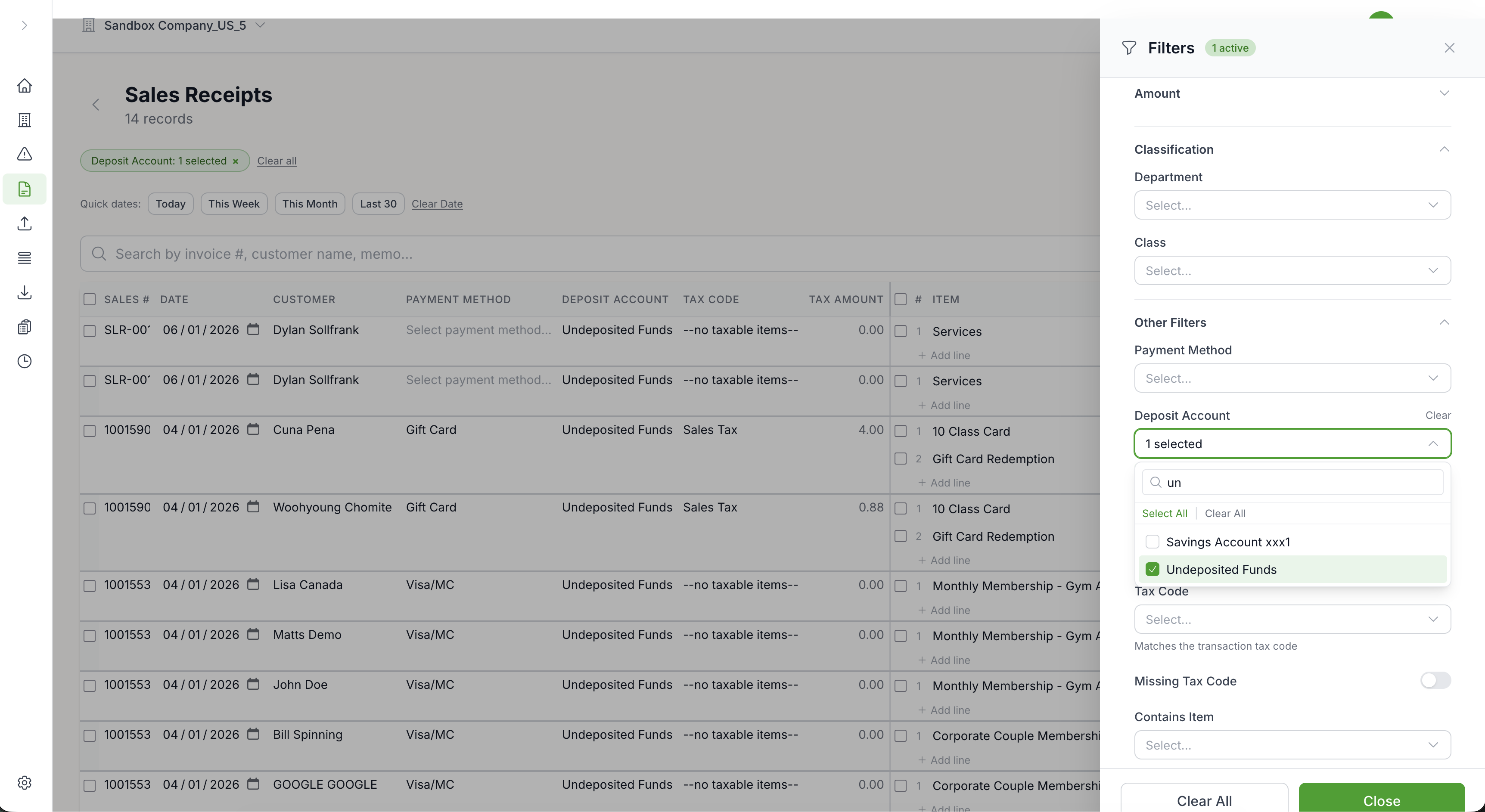1485x812 pixels.
Task: Remove Deposit Account filter chip x
Action: pyautogui.click(x=235, y=161)
